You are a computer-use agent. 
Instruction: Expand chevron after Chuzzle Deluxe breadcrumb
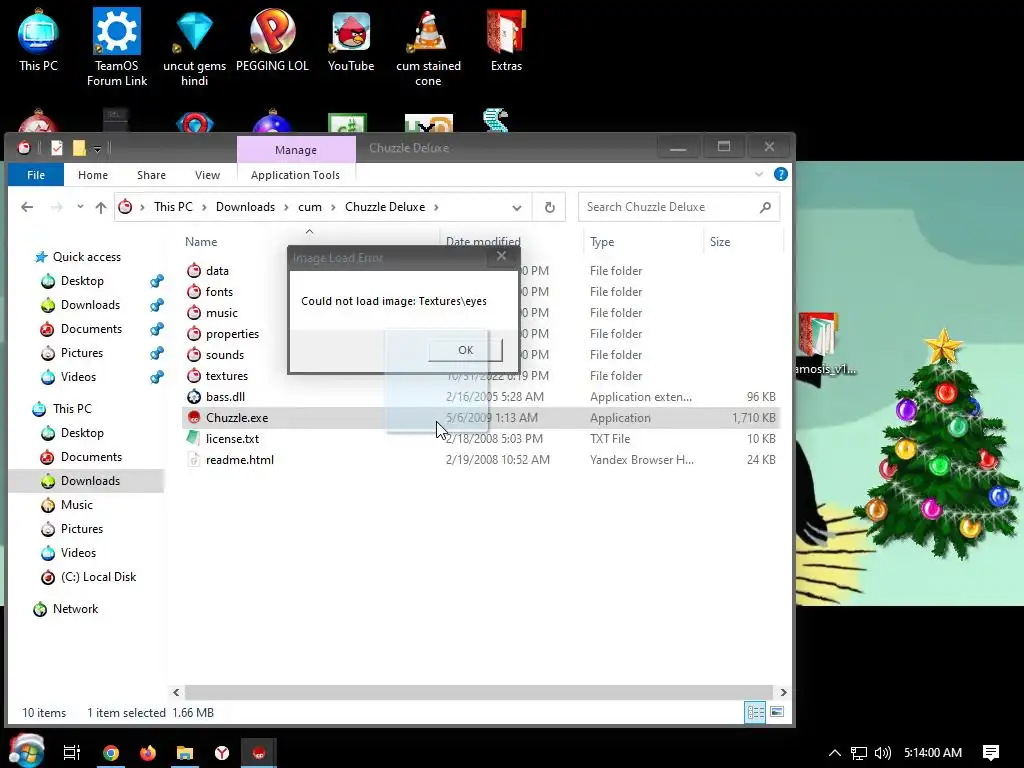(x=436, y=208)
